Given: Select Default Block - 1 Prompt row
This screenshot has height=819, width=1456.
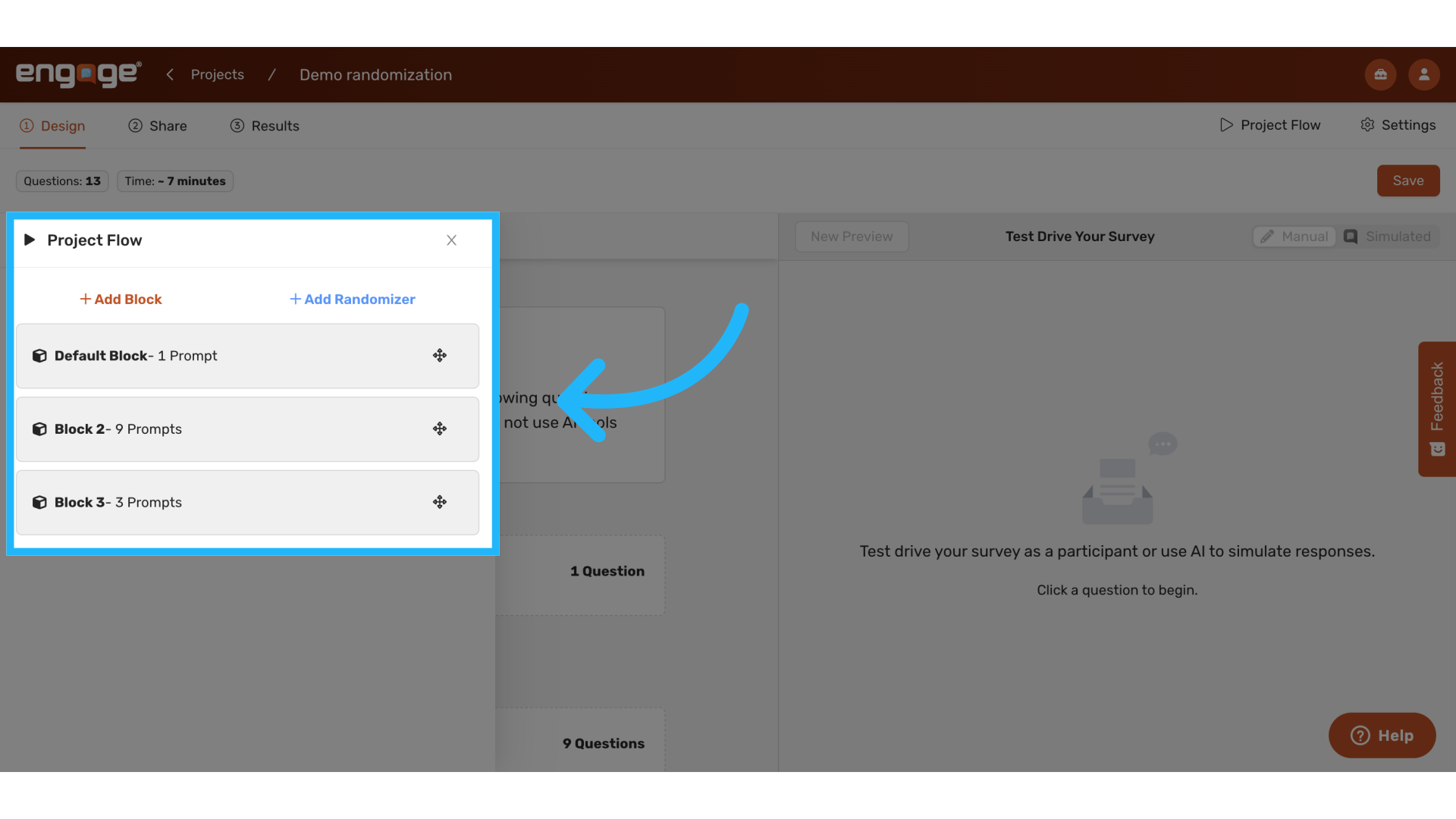Looking at the screenshot, I should click(x=247, y=356).
